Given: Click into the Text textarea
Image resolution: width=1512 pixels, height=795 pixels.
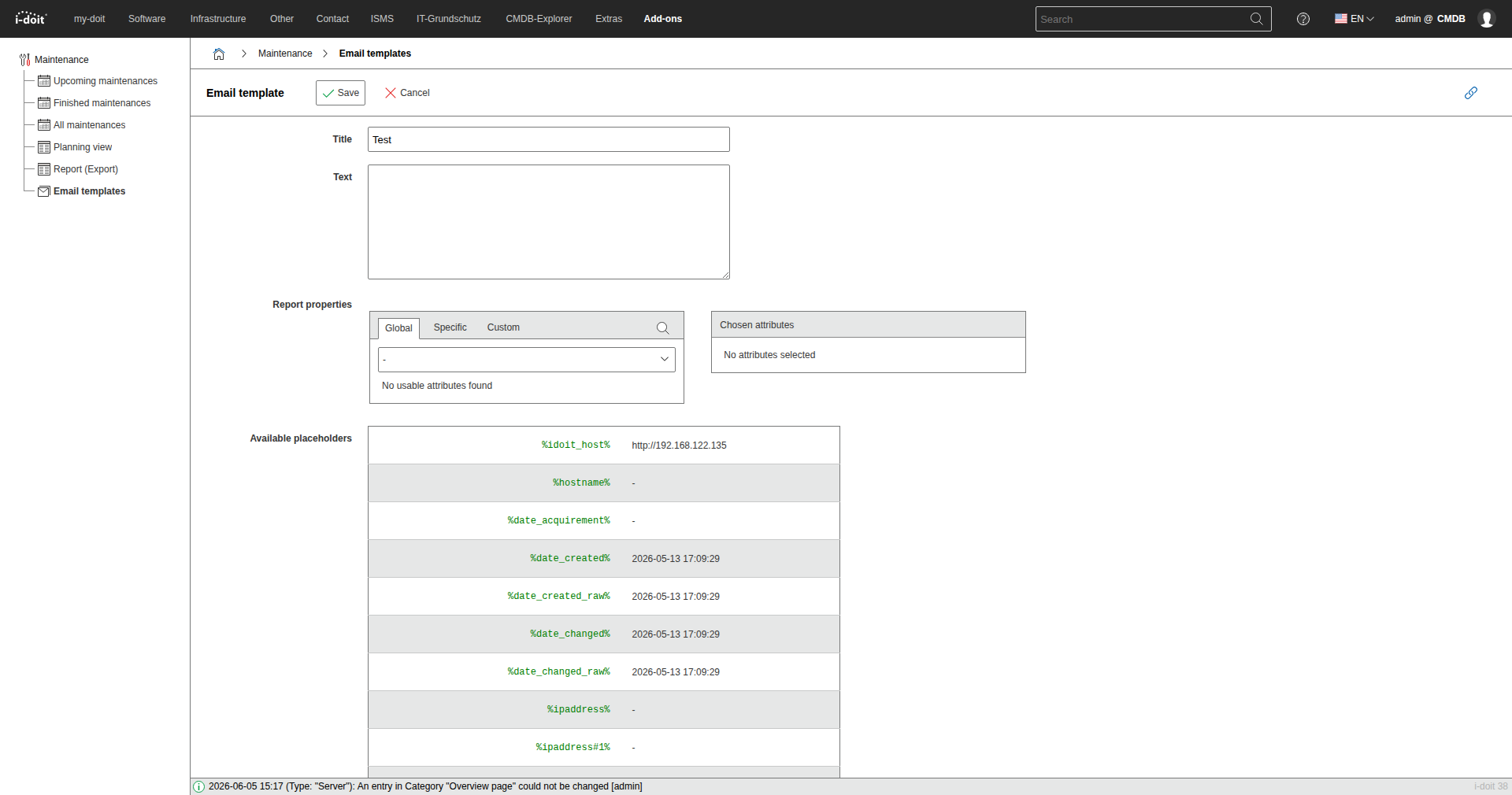Looking at the screenshot, I should (x=549, y=222).
